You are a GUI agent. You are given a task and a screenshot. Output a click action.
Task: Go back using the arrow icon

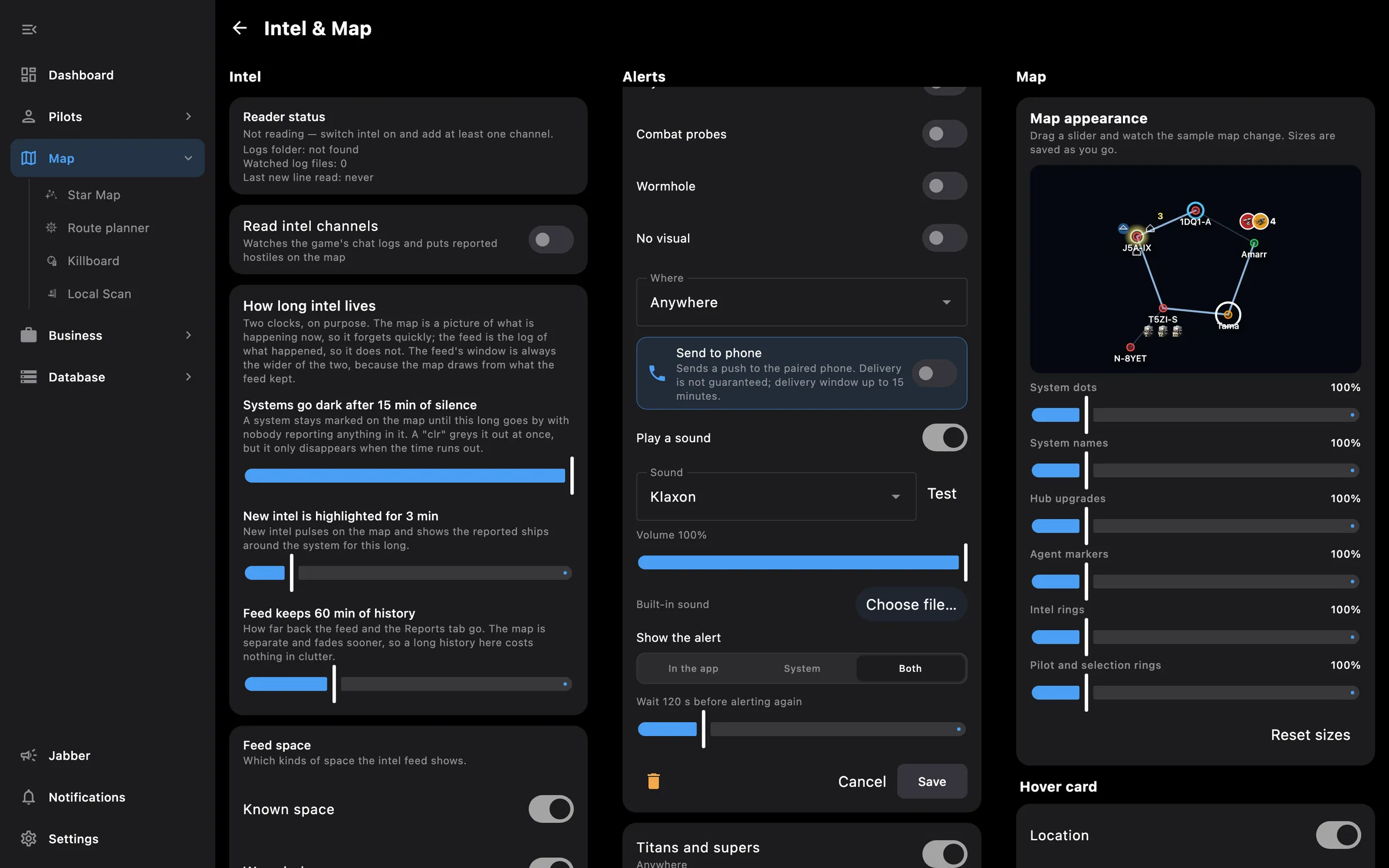click(x=240, y=28)
